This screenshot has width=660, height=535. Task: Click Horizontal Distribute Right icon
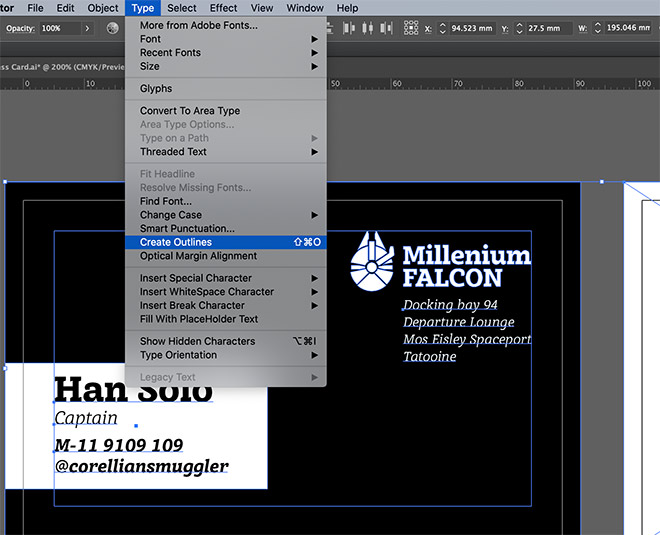(x=386, y=28)
